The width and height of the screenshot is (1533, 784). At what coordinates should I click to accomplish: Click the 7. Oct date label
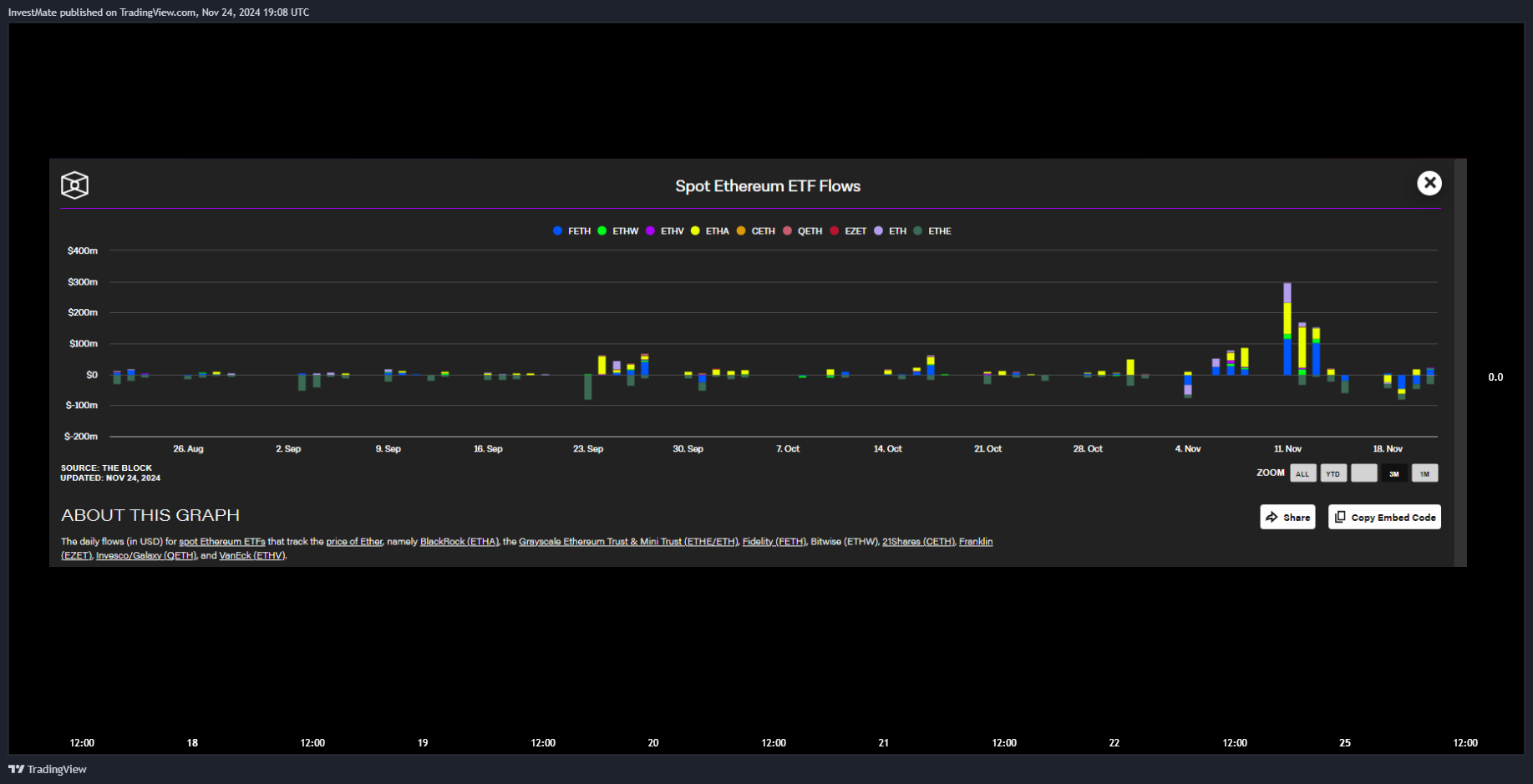point(788,449)
